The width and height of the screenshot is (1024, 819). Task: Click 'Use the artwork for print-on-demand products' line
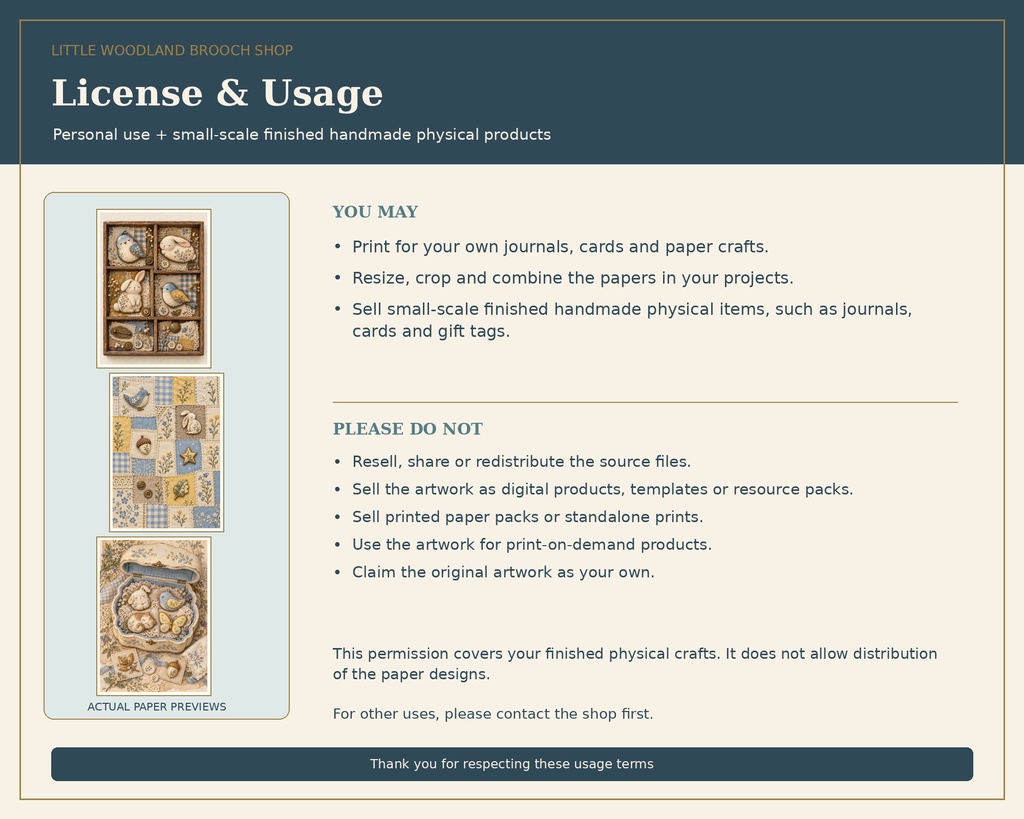coord(532,545)
